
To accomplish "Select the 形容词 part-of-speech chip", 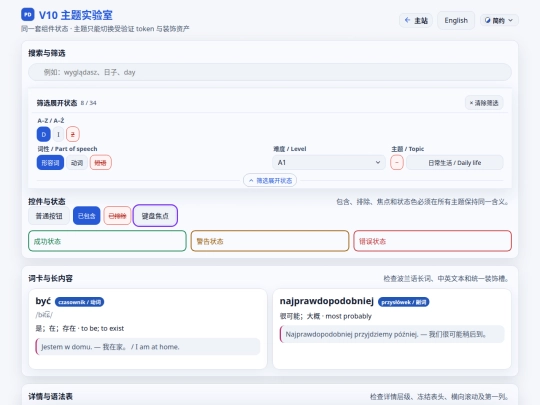I will (x=50, y=163).
